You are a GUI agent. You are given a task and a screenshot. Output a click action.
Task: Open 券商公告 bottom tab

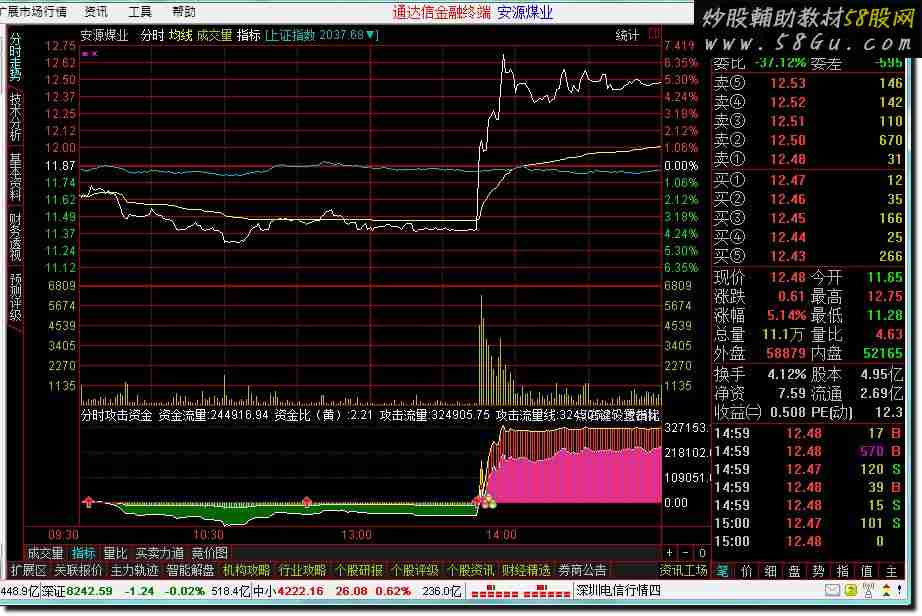(582, 570)
